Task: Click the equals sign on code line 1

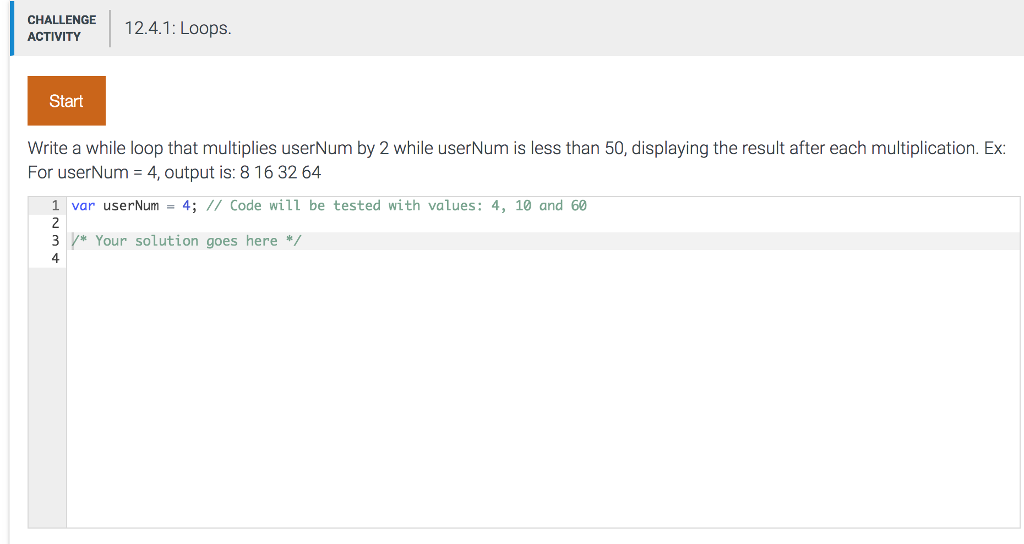Action: tap(170, 206)
